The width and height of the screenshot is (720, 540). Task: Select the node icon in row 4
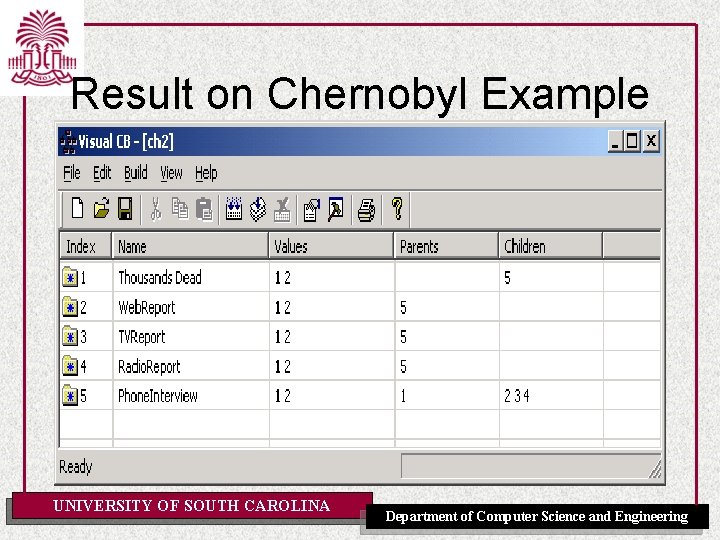[70, 366]
